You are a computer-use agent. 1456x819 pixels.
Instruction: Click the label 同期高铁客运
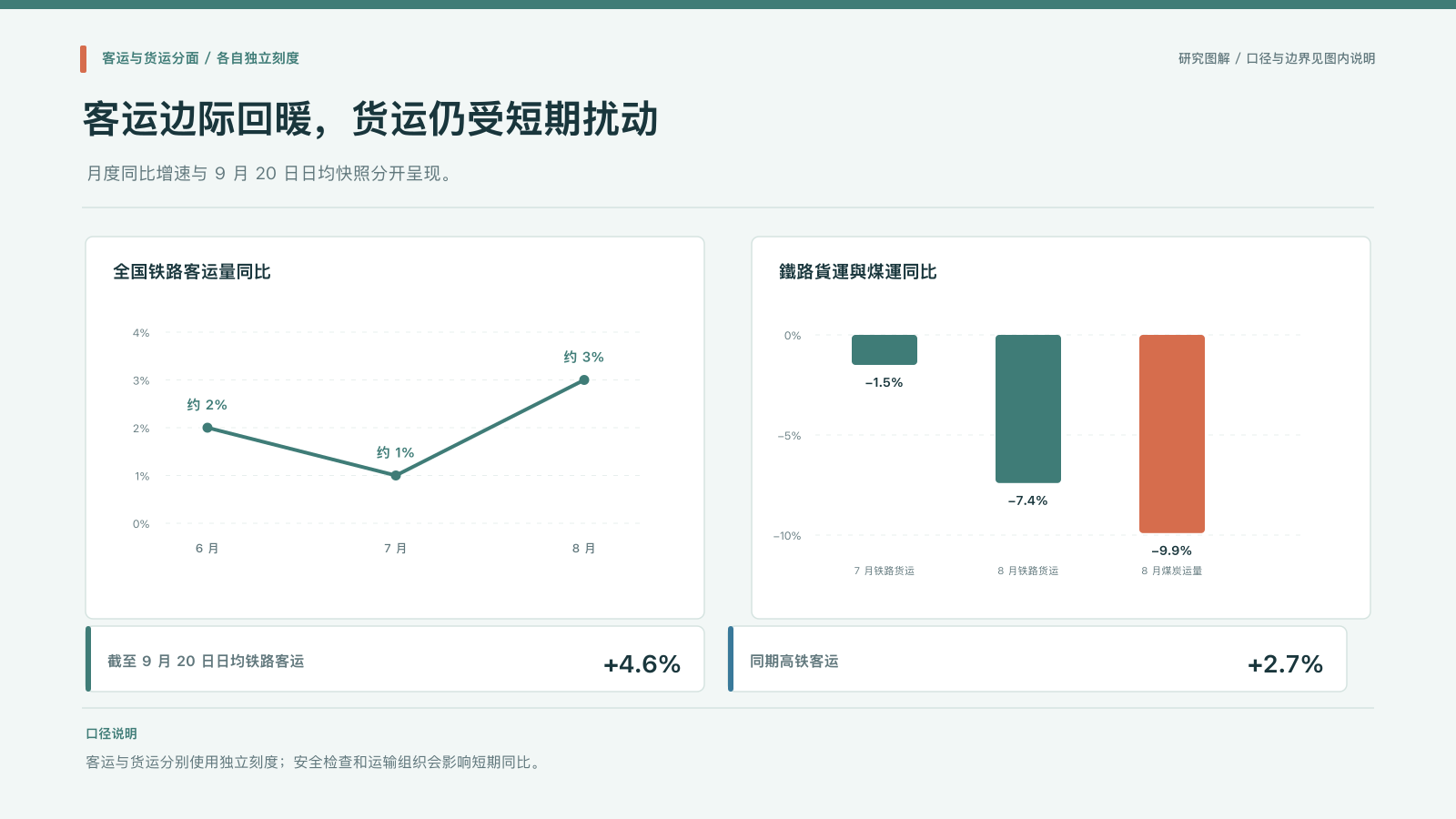click(x=794, y=661)
